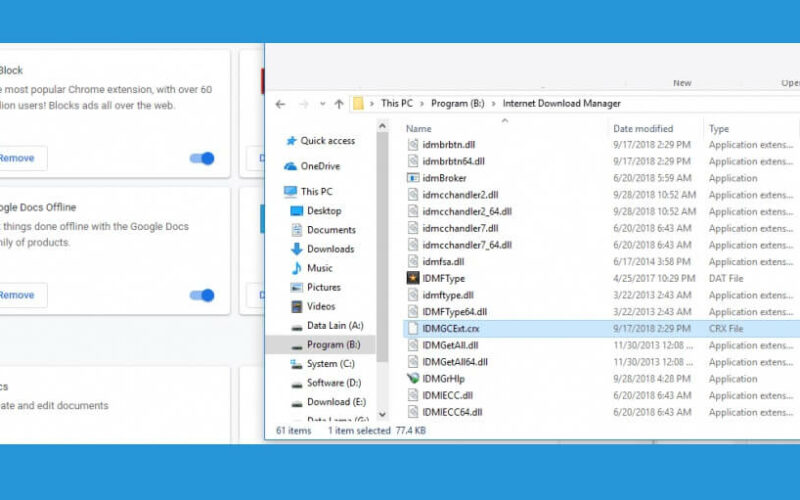Click the CRX File type cell
800x500 pixels.
point(726,329)
